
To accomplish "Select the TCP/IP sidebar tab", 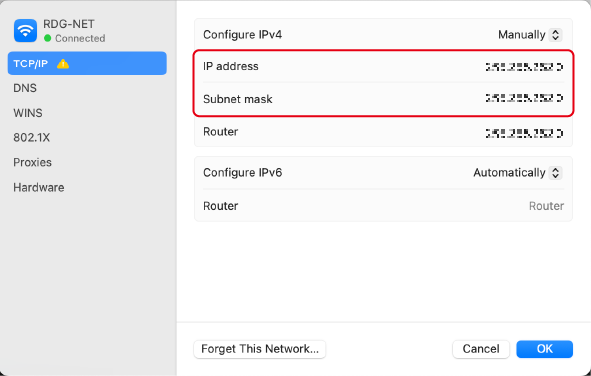I will coord(87,63).
